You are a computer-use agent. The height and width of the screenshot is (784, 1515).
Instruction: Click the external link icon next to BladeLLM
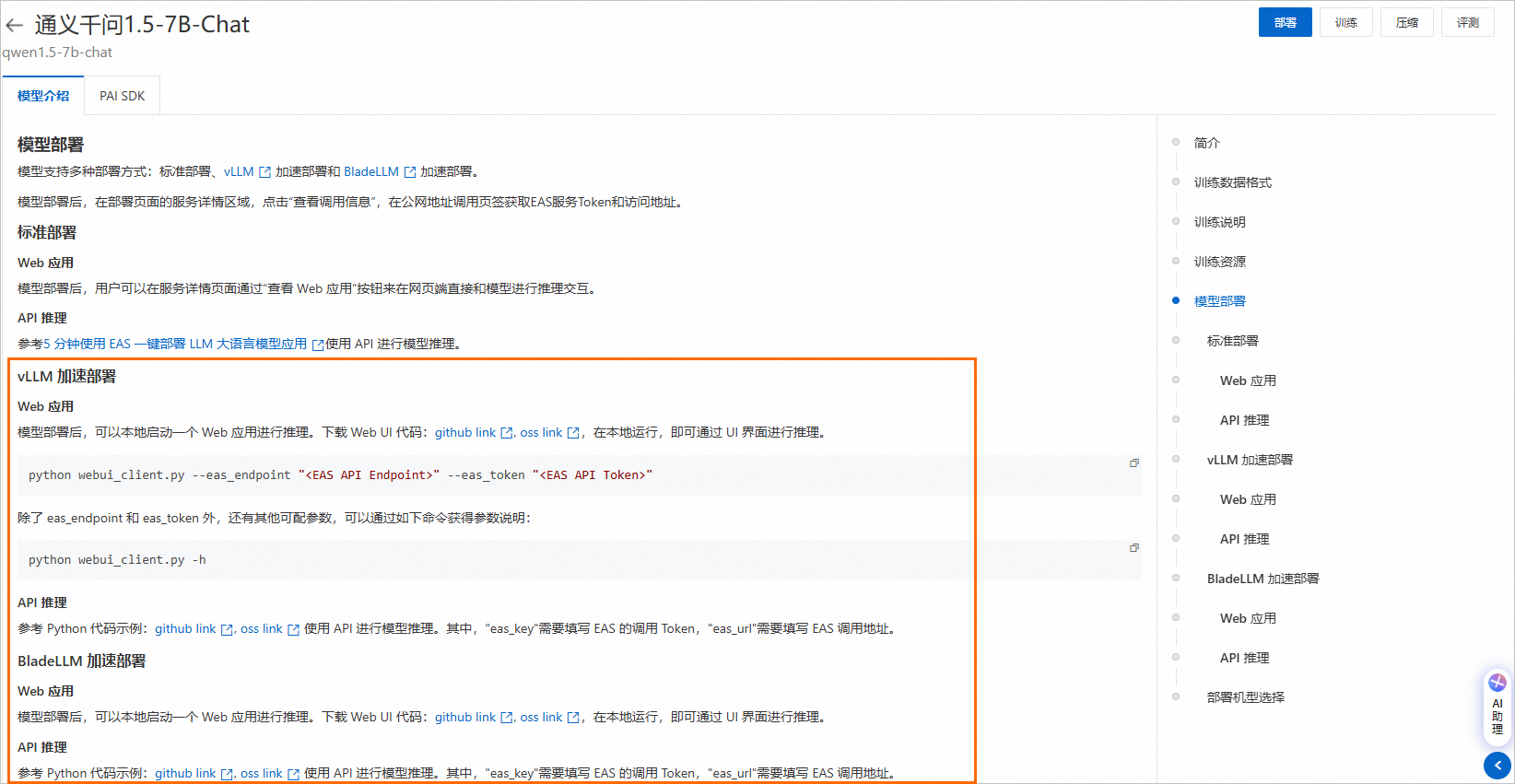(410, 172)
